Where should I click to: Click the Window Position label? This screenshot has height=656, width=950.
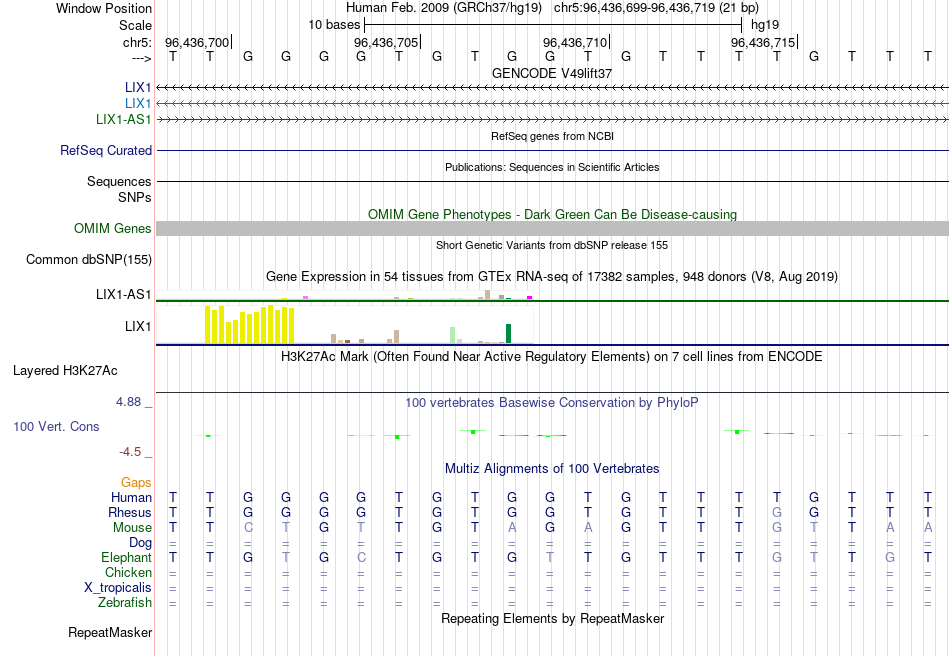[104, 8]
